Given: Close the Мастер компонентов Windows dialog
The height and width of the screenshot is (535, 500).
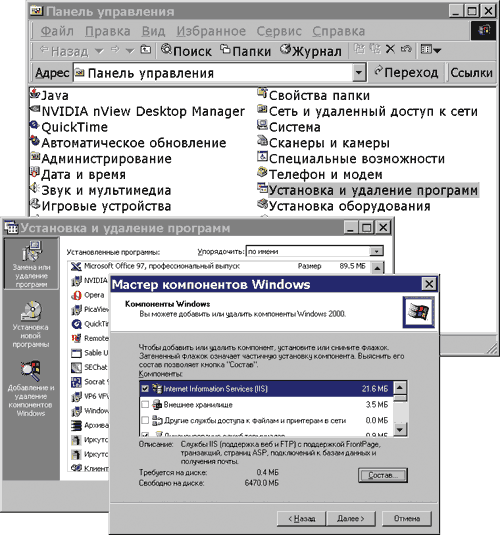Looking at the screenshot, I should [x=429, y=284].
